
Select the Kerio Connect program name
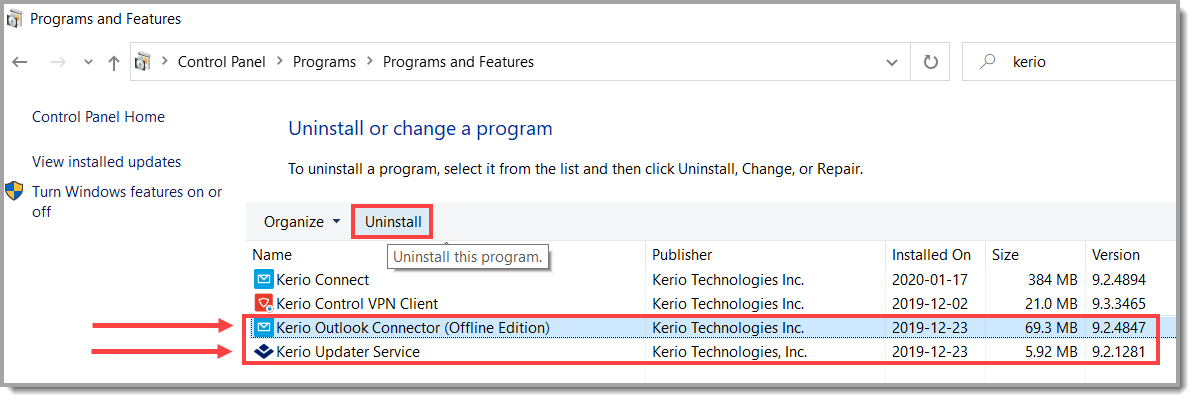click(x=322, y=280)
